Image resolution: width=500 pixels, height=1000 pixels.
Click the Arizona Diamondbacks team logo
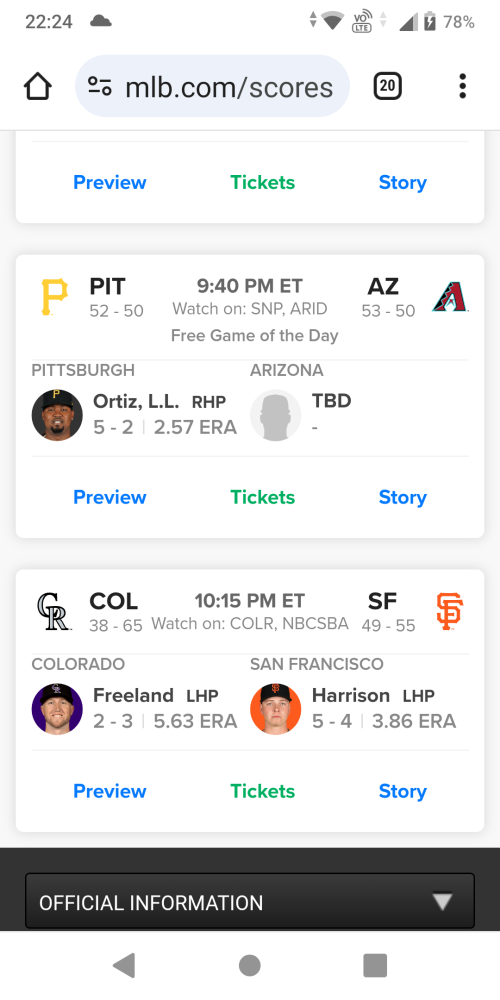pyautogui.click(x=450, y=297)
